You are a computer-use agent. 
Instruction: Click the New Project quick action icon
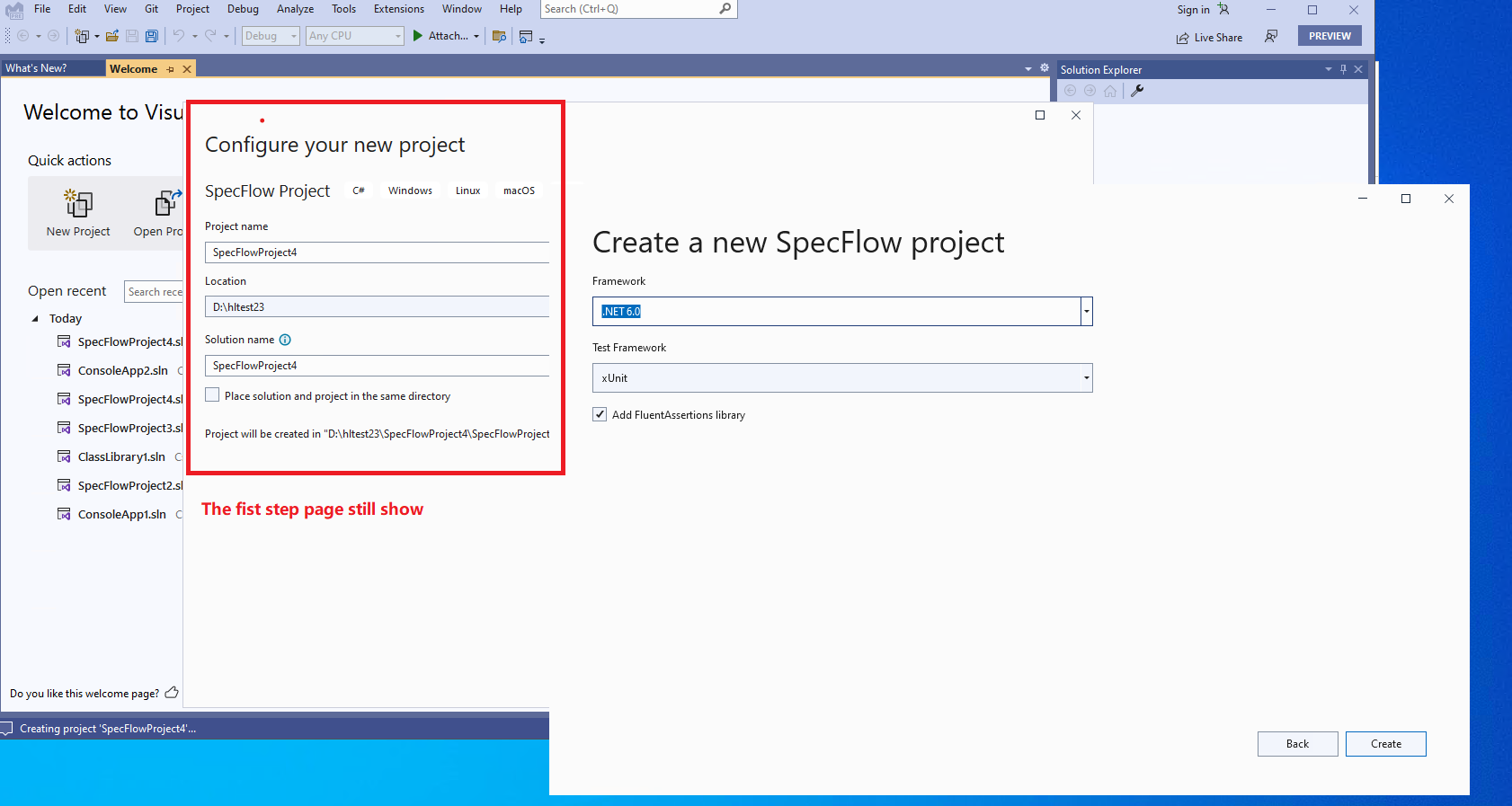click(x=78, y=203)
